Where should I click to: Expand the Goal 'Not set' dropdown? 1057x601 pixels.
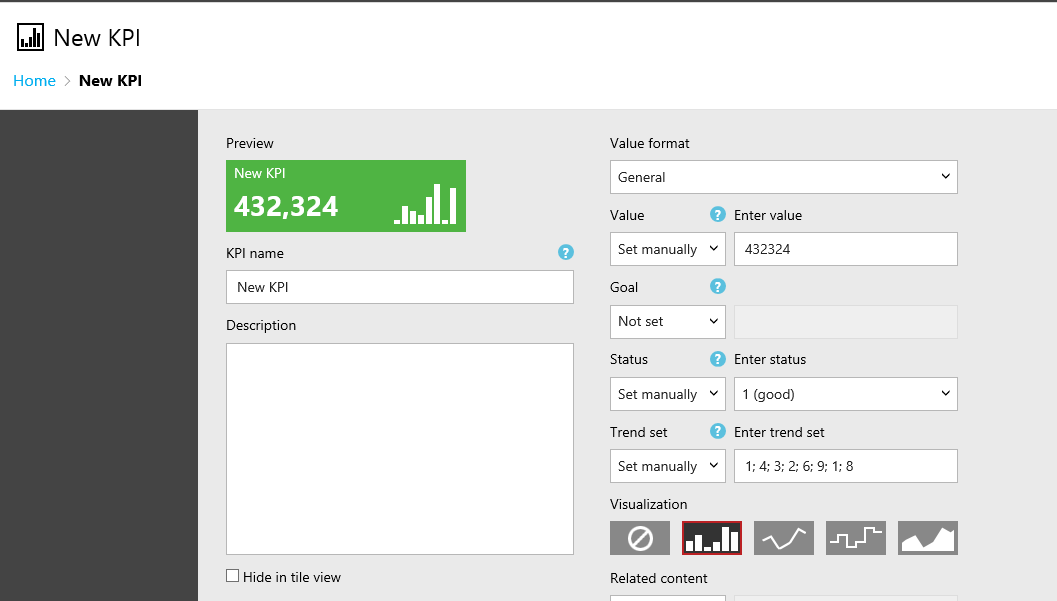[x=667, y=322]
